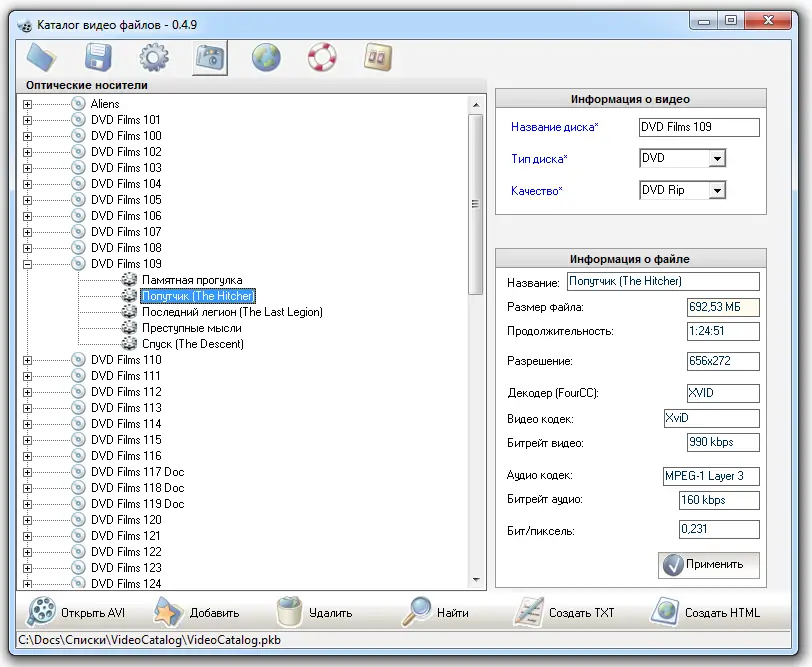Image resolution: width=812 pixels, height=667 pixels.
Task: Click the Добавить button
Action: [196, 612]
